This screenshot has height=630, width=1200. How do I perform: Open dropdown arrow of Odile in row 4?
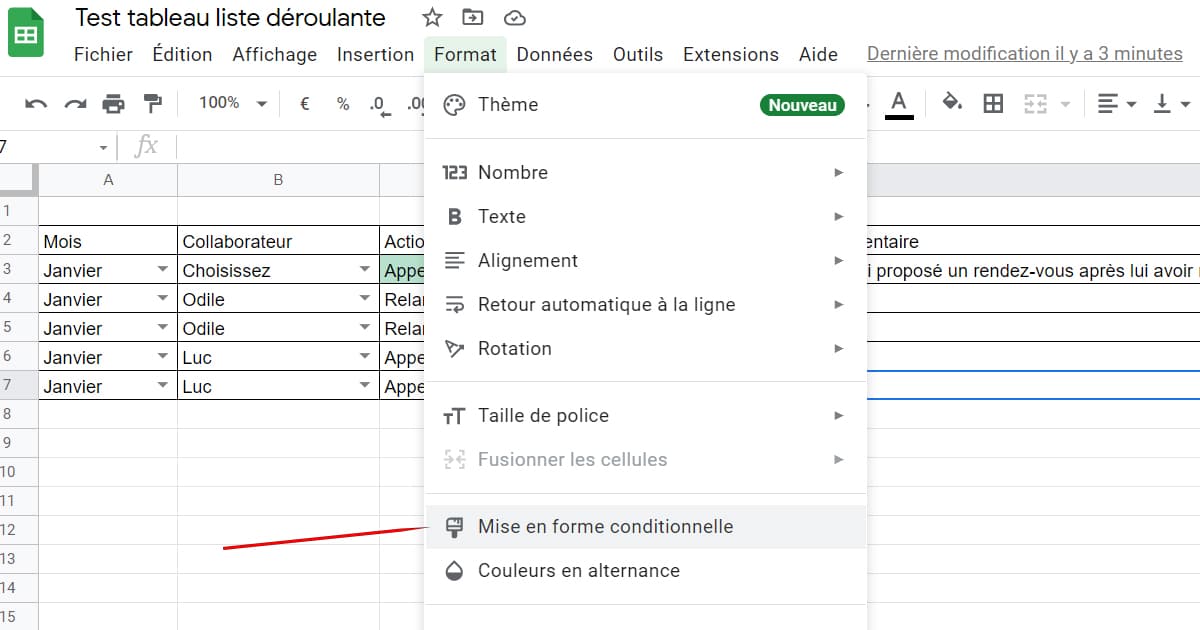365,299
